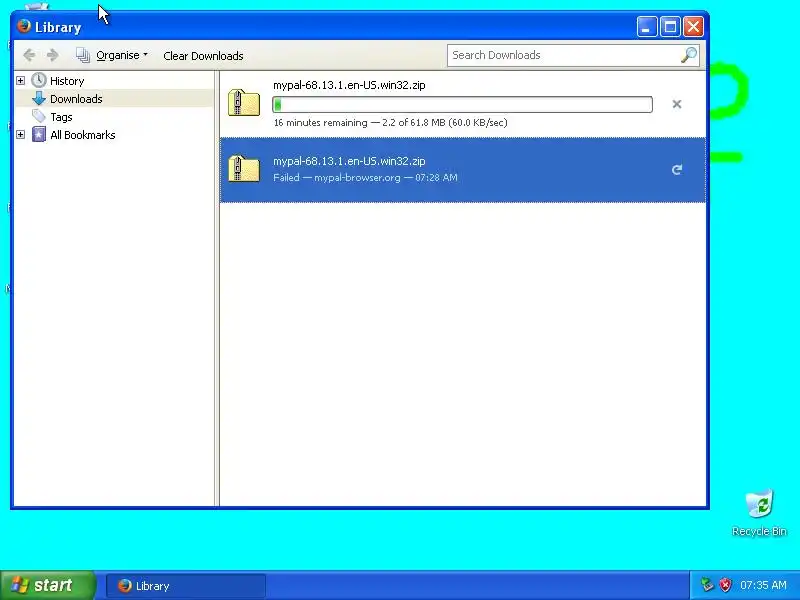800x600 pixels.
Task: Open the Windows start menu
Action: 47,585
